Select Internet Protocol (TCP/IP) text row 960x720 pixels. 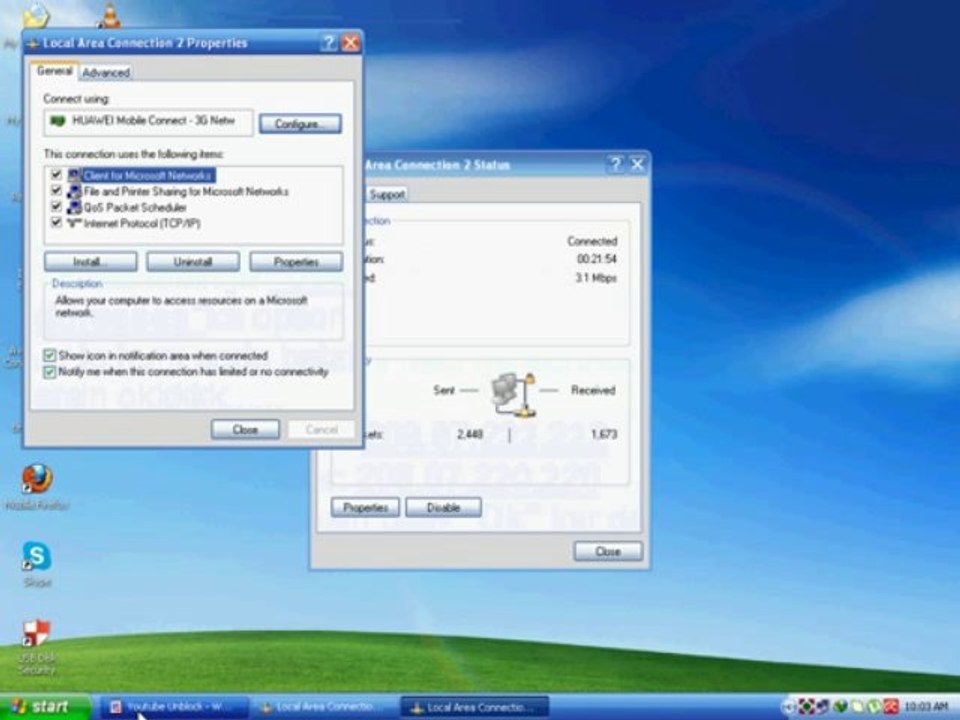[142, 223]
